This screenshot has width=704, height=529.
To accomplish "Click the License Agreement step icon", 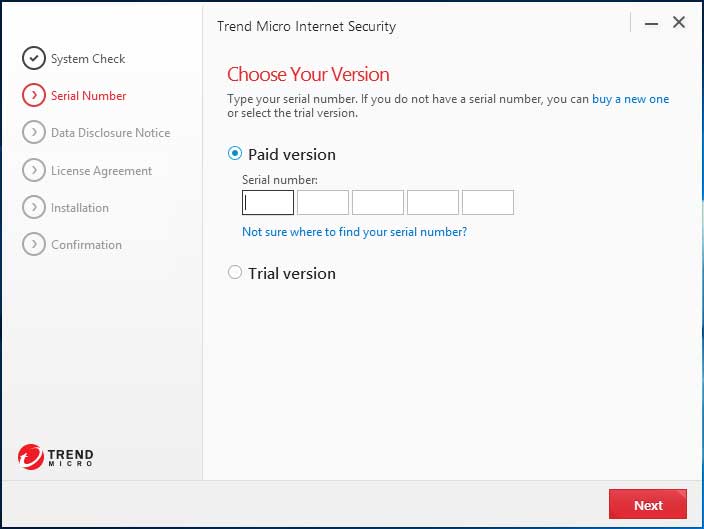I will pos(34,170).
